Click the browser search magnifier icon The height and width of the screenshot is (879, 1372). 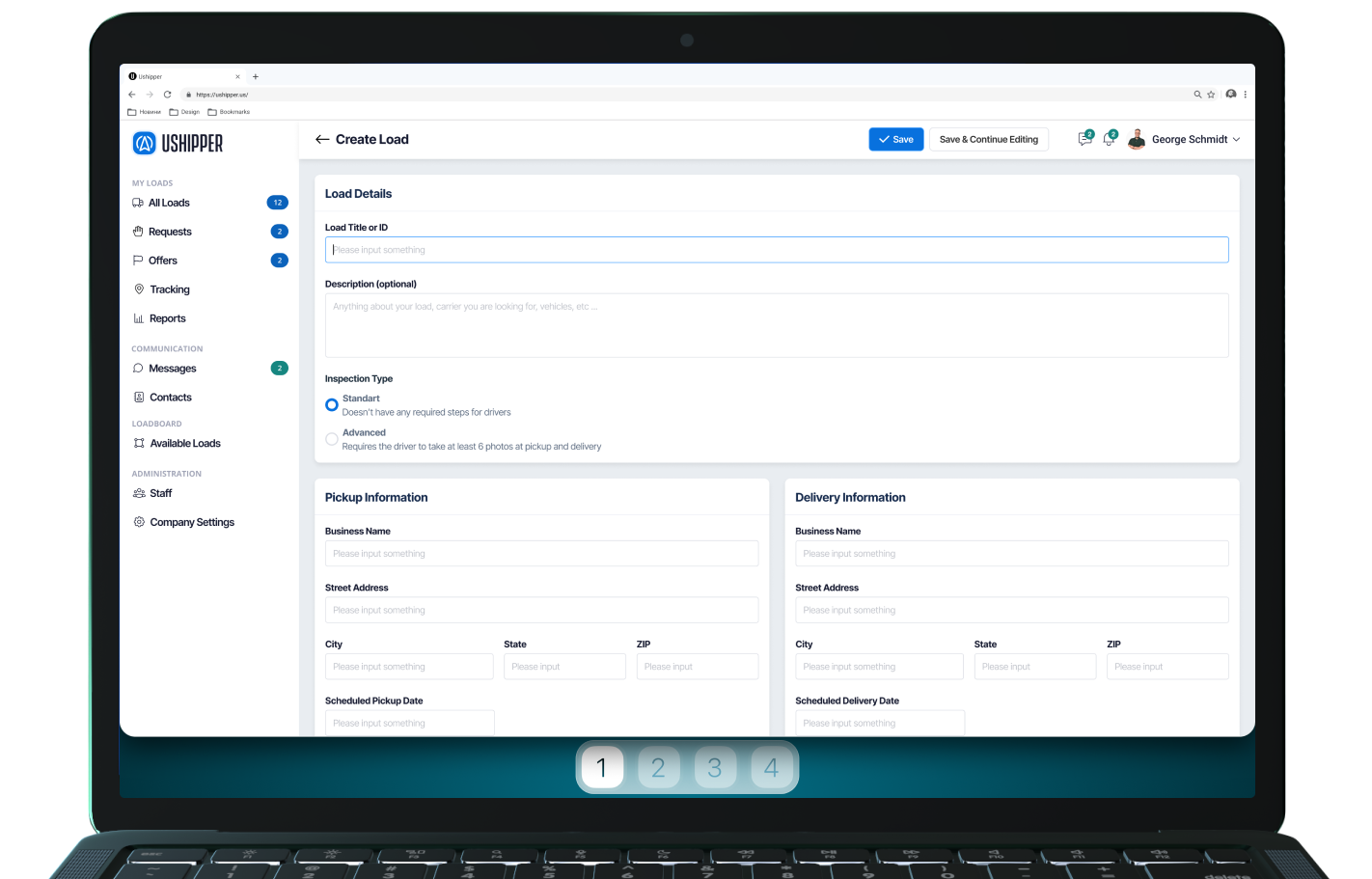click(1197, 95)
